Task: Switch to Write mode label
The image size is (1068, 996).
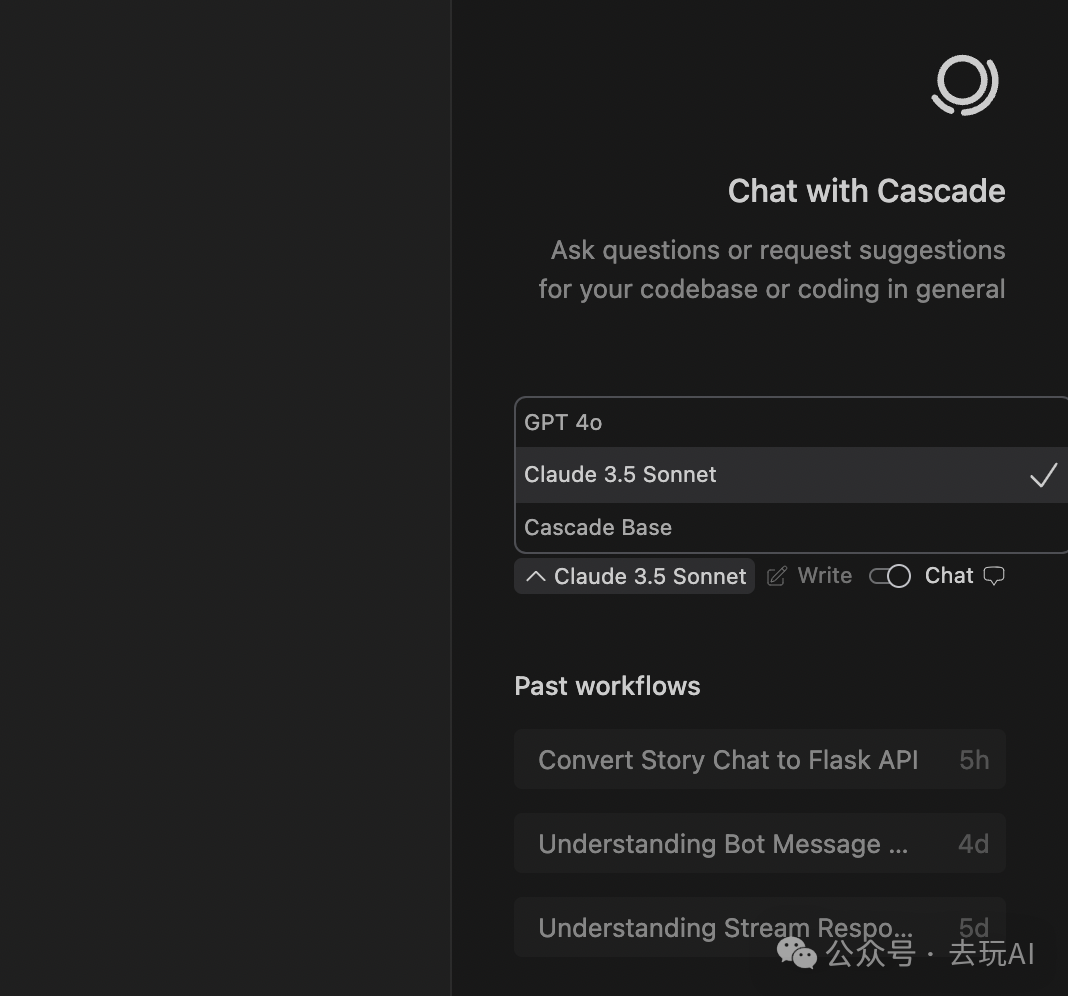Action: click(825, 576)
